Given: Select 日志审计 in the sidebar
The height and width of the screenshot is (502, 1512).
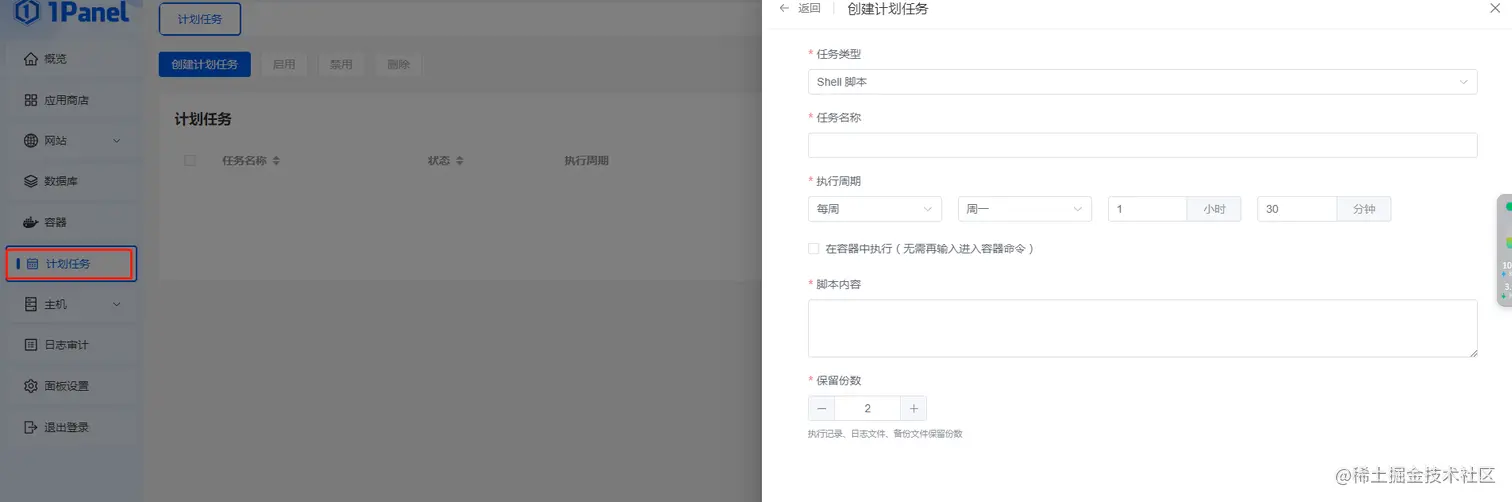Looking at the screenshot, I should click(x=72, y=345).
